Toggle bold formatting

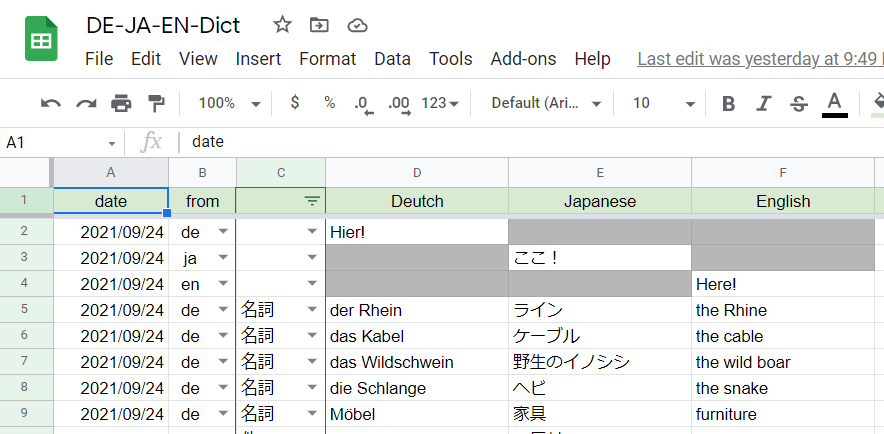728,104
